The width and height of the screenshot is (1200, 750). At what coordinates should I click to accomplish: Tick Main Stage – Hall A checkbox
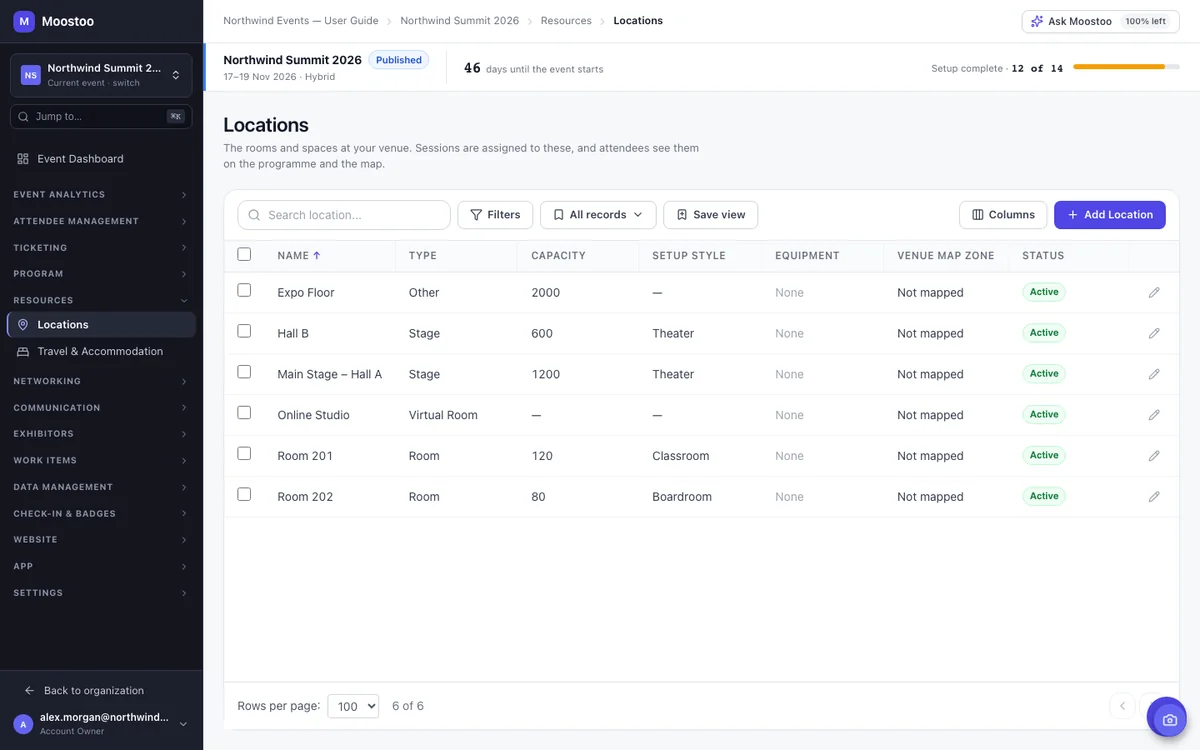point(244,372)
